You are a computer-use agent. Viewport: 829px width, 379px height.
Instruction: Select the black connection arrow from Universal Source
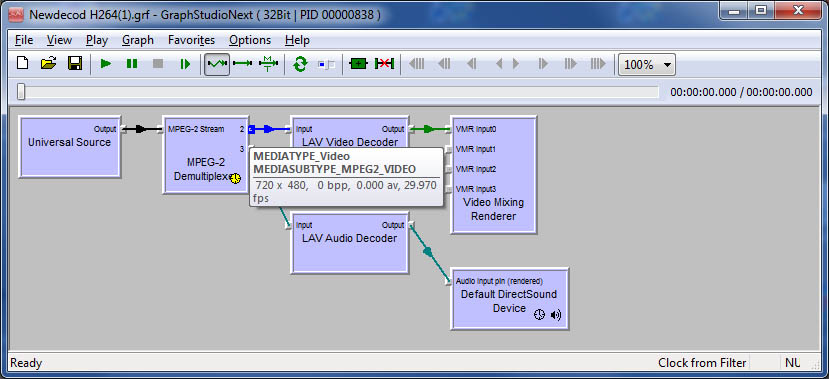click(x=142, y=129)
